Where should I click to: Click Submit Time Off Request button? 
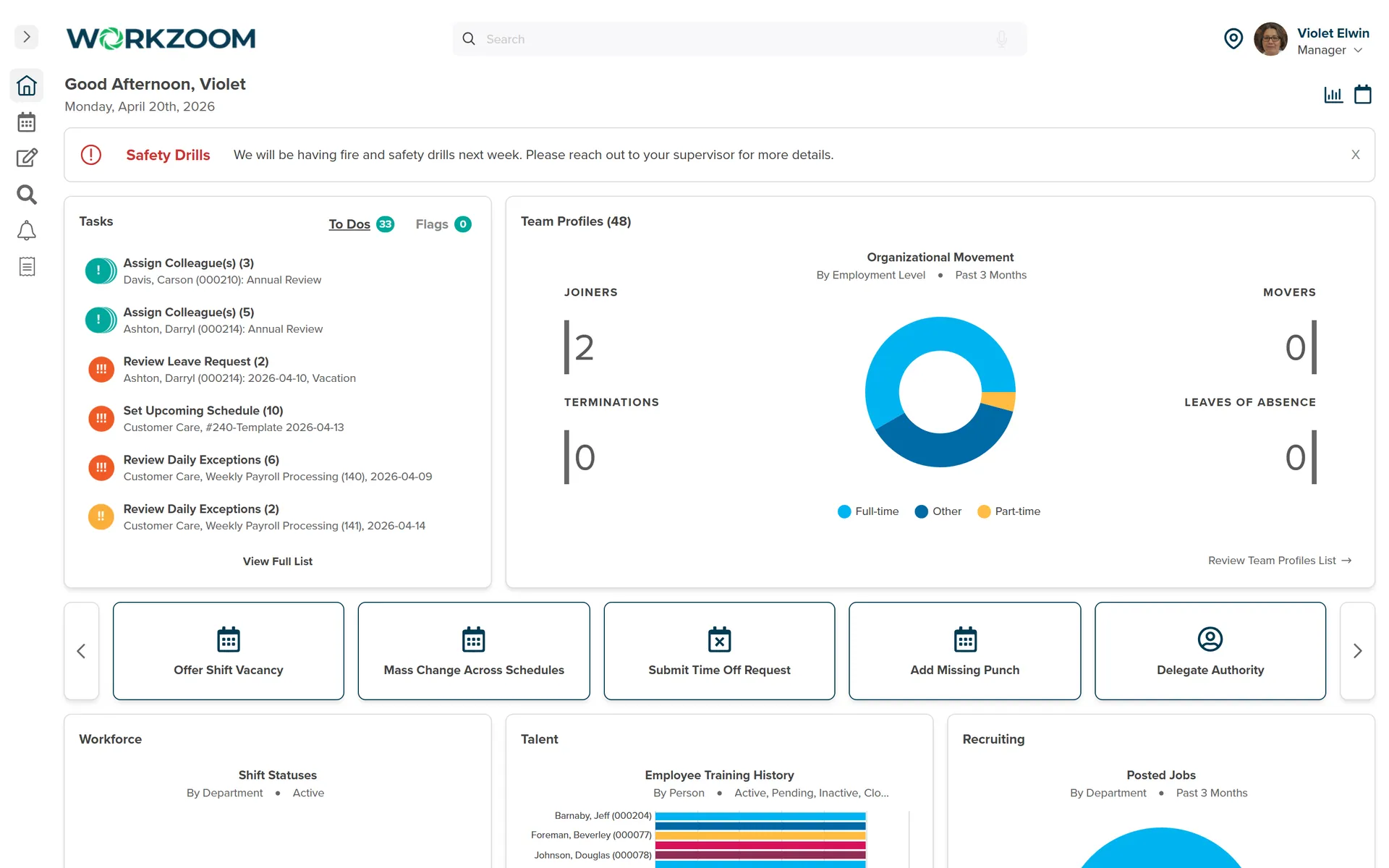(719, 651)
